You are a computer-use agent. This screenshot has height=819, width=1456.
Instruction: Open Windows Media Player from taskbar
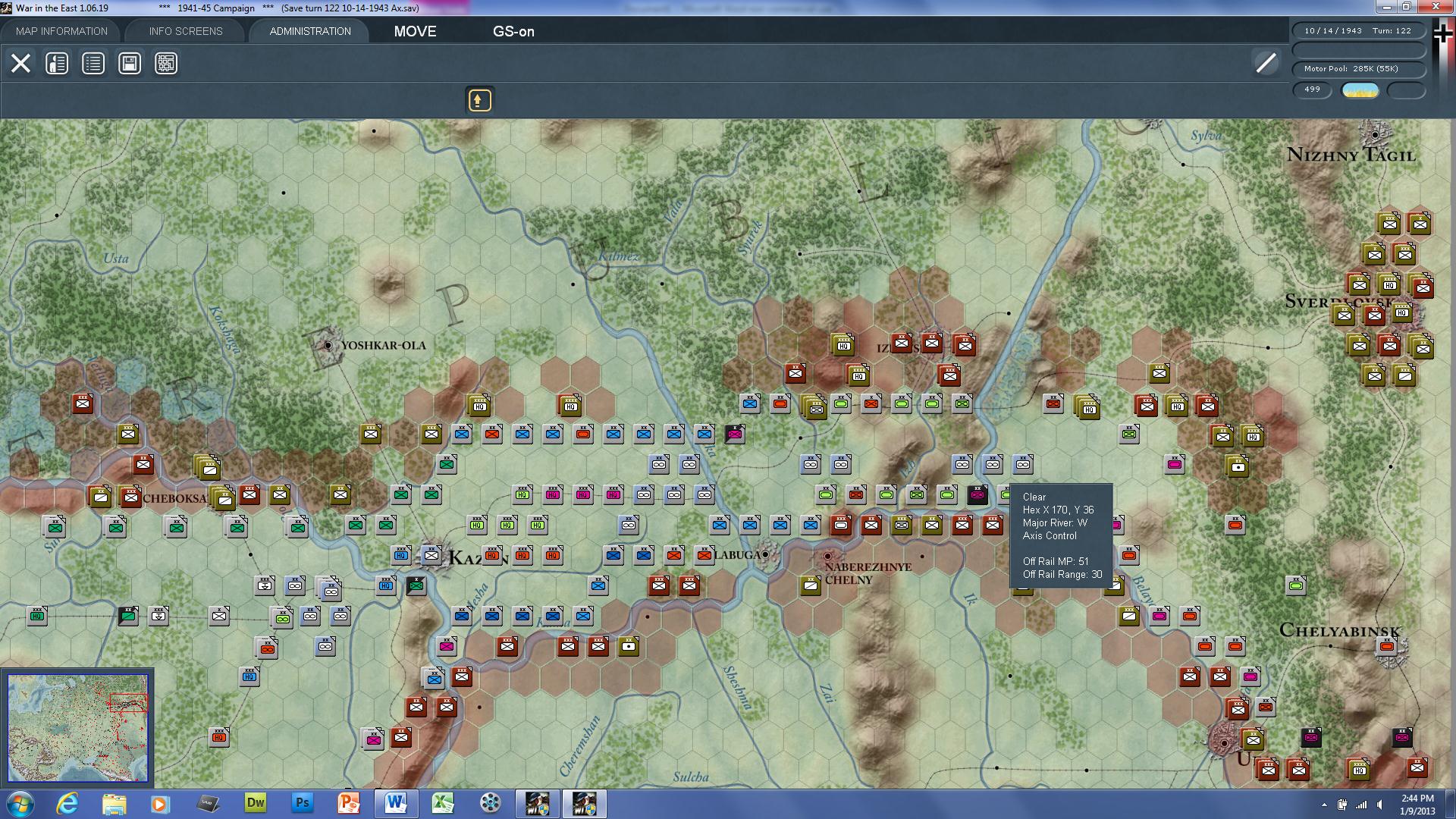(160, 803)
